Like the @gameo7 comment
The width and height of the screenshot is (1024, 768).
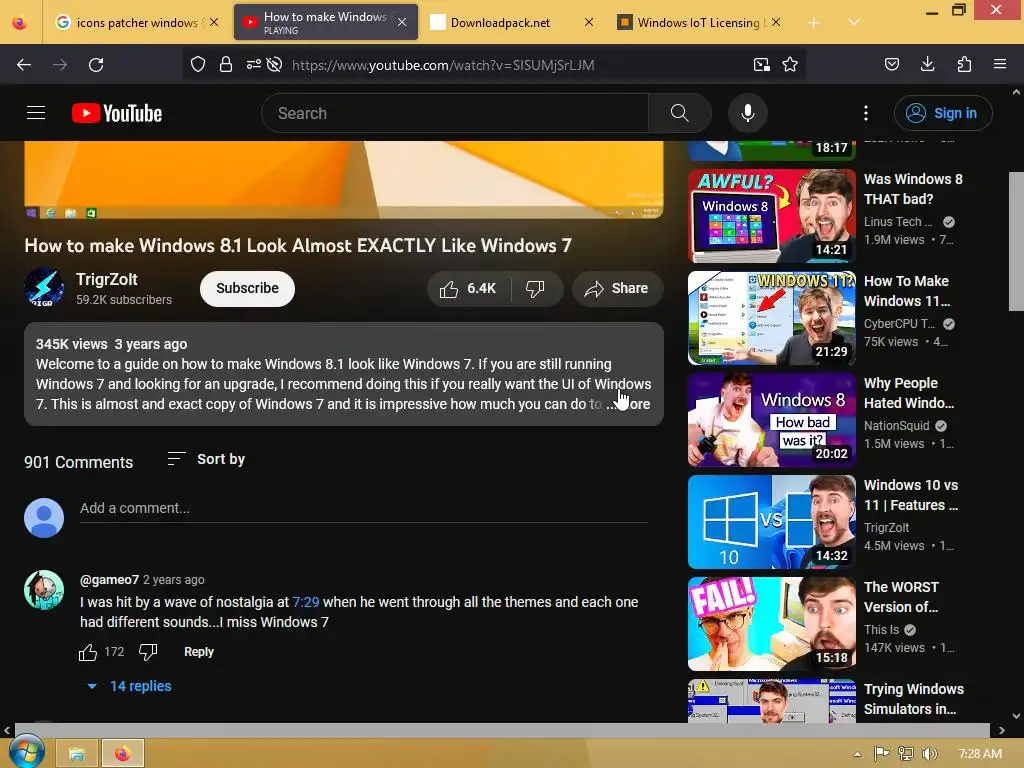(88, 652)
